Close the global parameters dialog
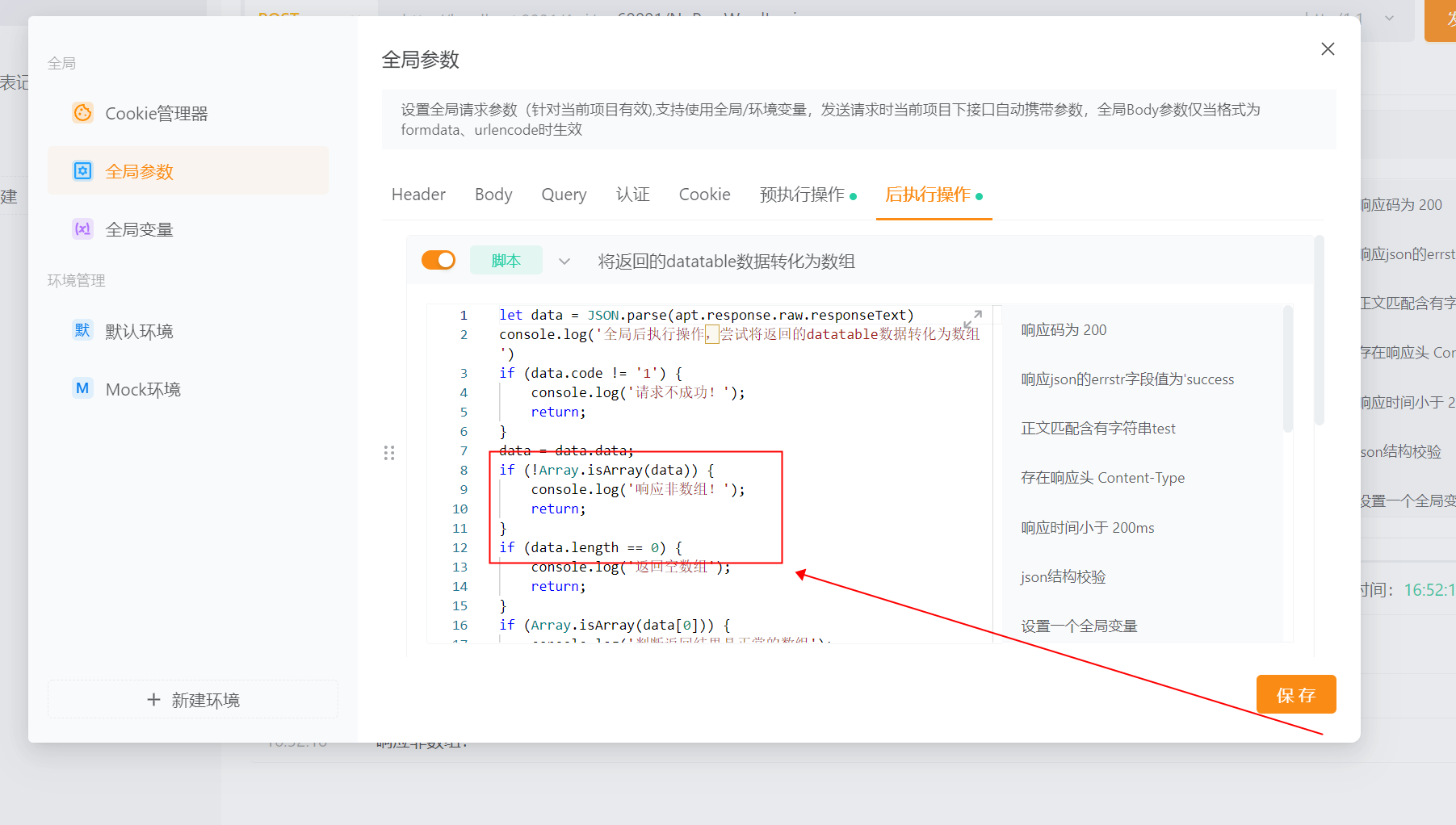This screenshot has width=1456, height=825. point(1328,49)
